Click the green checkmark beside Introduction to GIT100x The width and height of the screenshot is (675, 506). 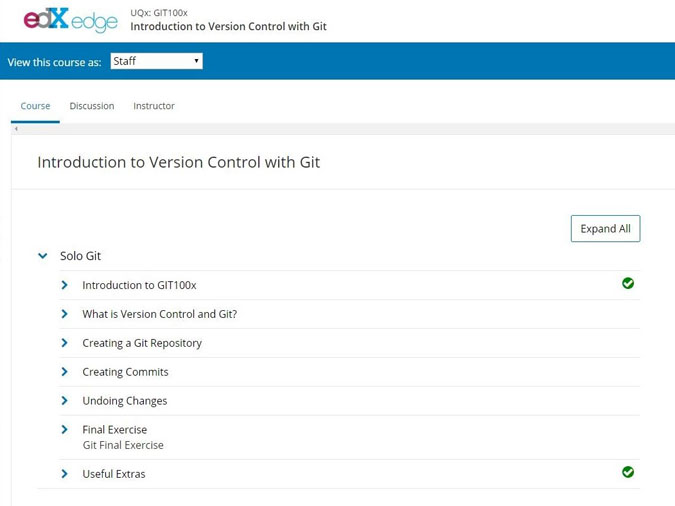tap(628, 284)
